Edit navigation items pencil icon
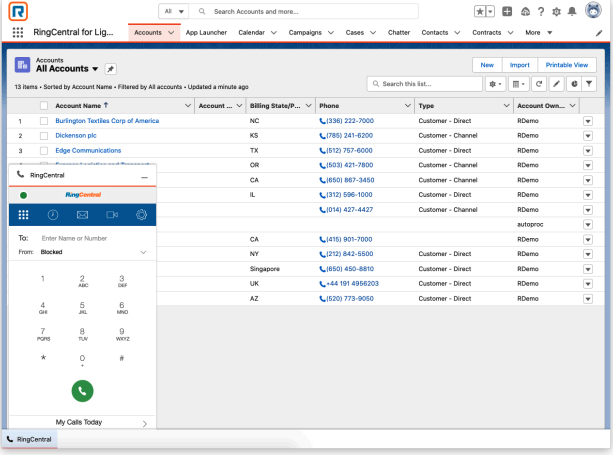Screen dimensions: 613x455 point(599,33)
